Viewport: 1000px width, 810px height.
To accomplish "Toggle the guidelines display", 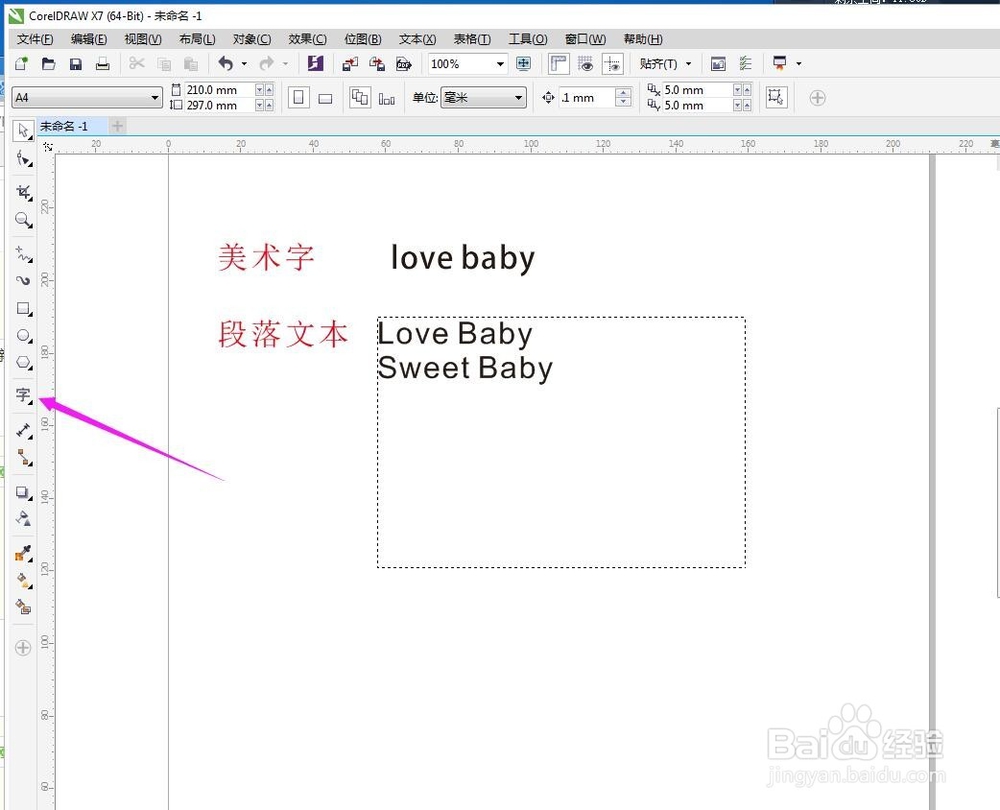I will tap(612, 63).
